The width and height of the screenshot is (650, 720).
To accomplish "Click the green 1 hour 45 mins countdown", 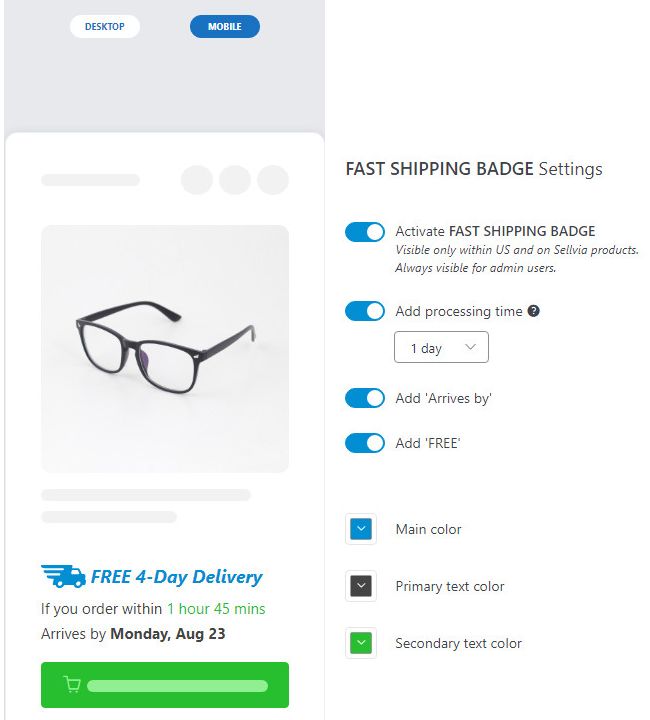I will point(216,609).
